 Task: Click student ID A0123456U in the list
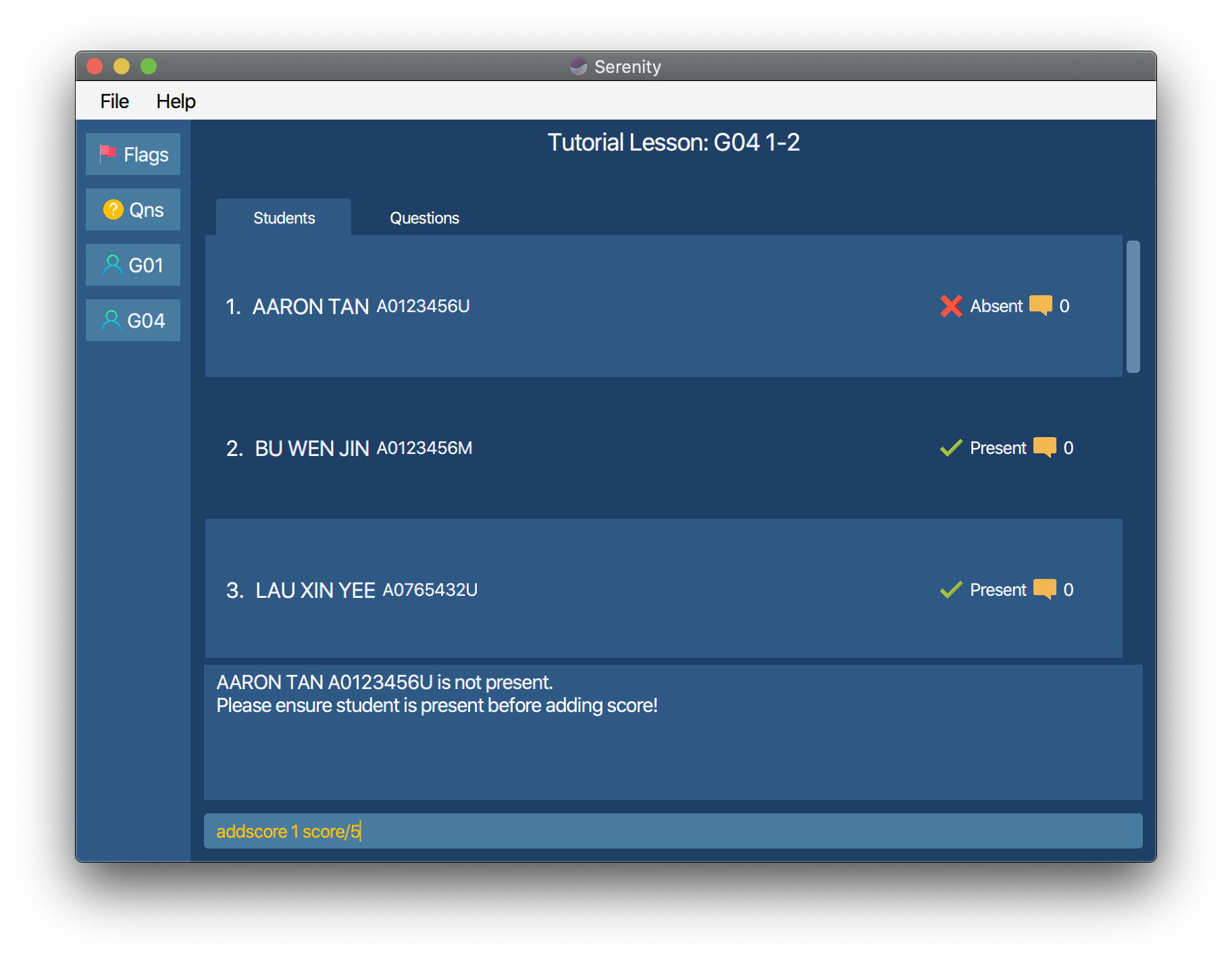point(423,307)
